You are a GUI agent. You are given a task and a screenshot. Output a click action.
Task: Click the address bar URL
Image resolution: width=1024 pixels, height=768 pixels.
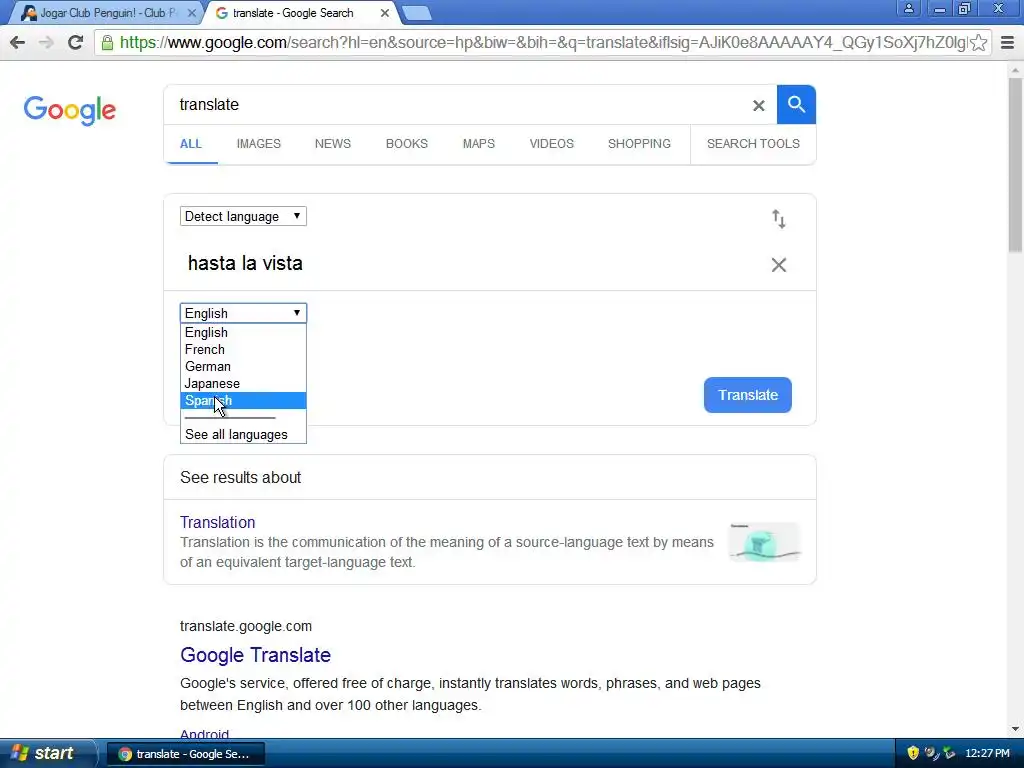click(x=542, y=43)
